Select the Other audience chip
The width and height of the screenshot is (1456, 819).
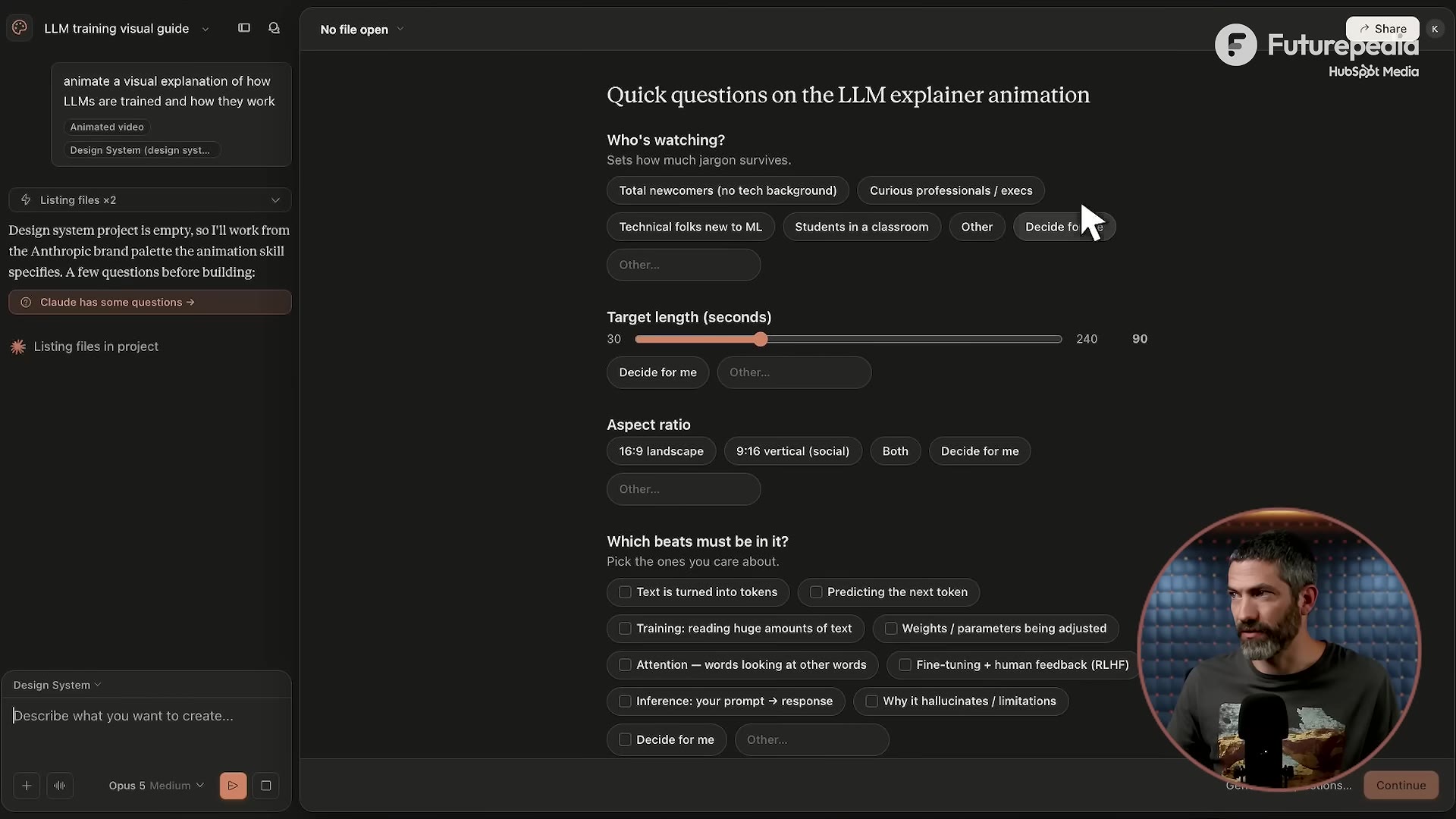tap(977, 227)
